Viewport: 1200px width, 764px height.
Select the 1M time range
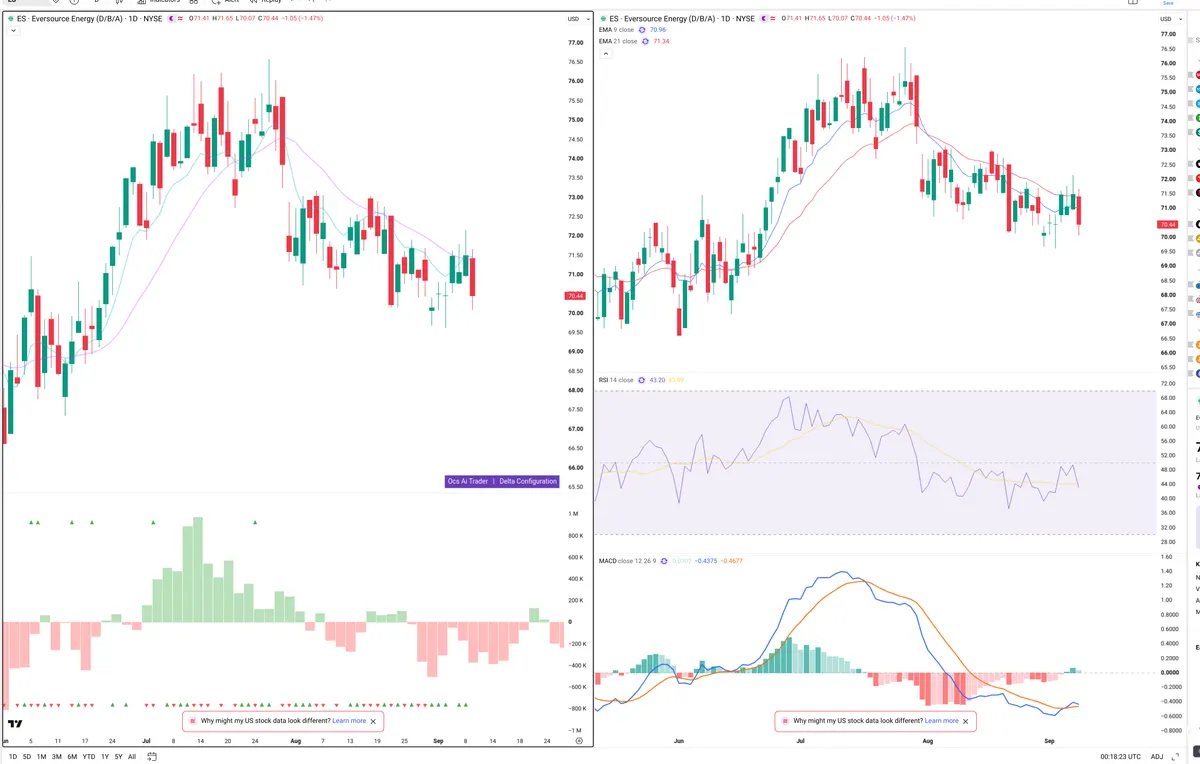(x=41, y=757)
